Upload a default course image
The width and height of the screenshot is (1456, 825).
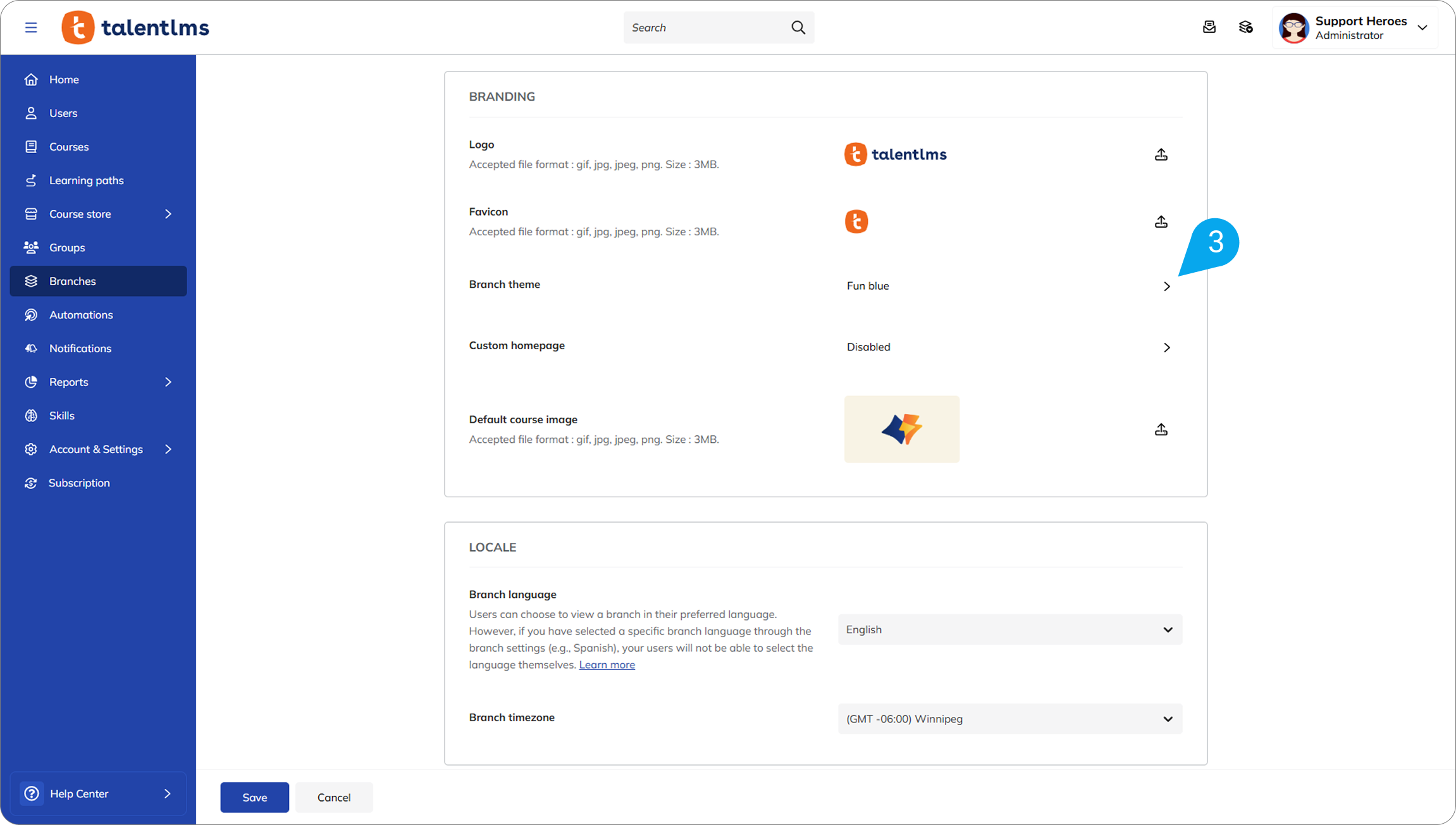click(1161, 430)
